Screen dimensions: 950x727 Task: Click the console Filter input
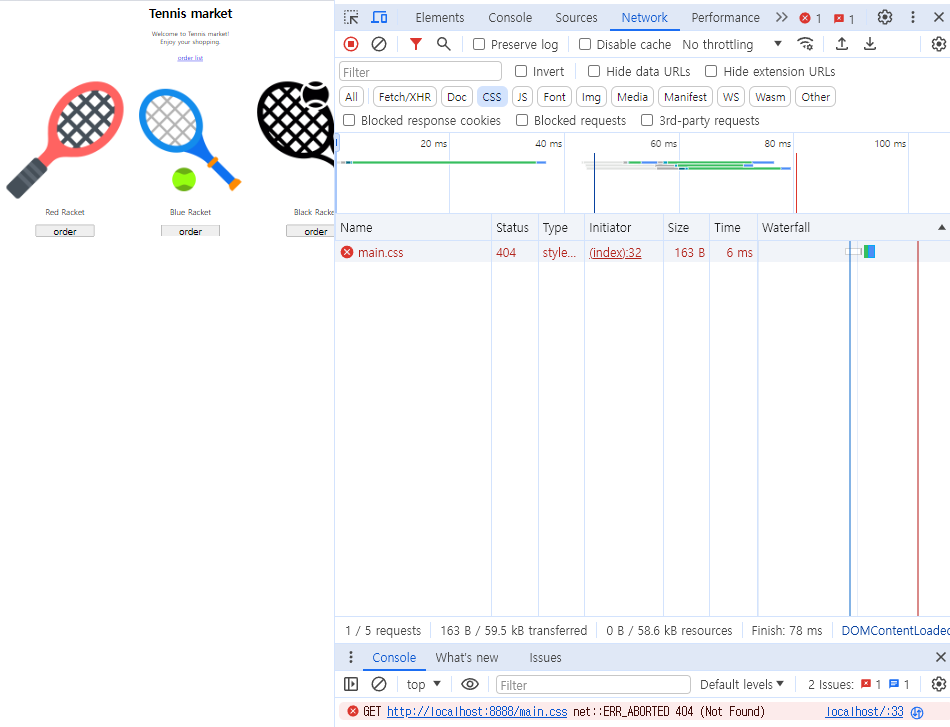click(x=593, y=685)
